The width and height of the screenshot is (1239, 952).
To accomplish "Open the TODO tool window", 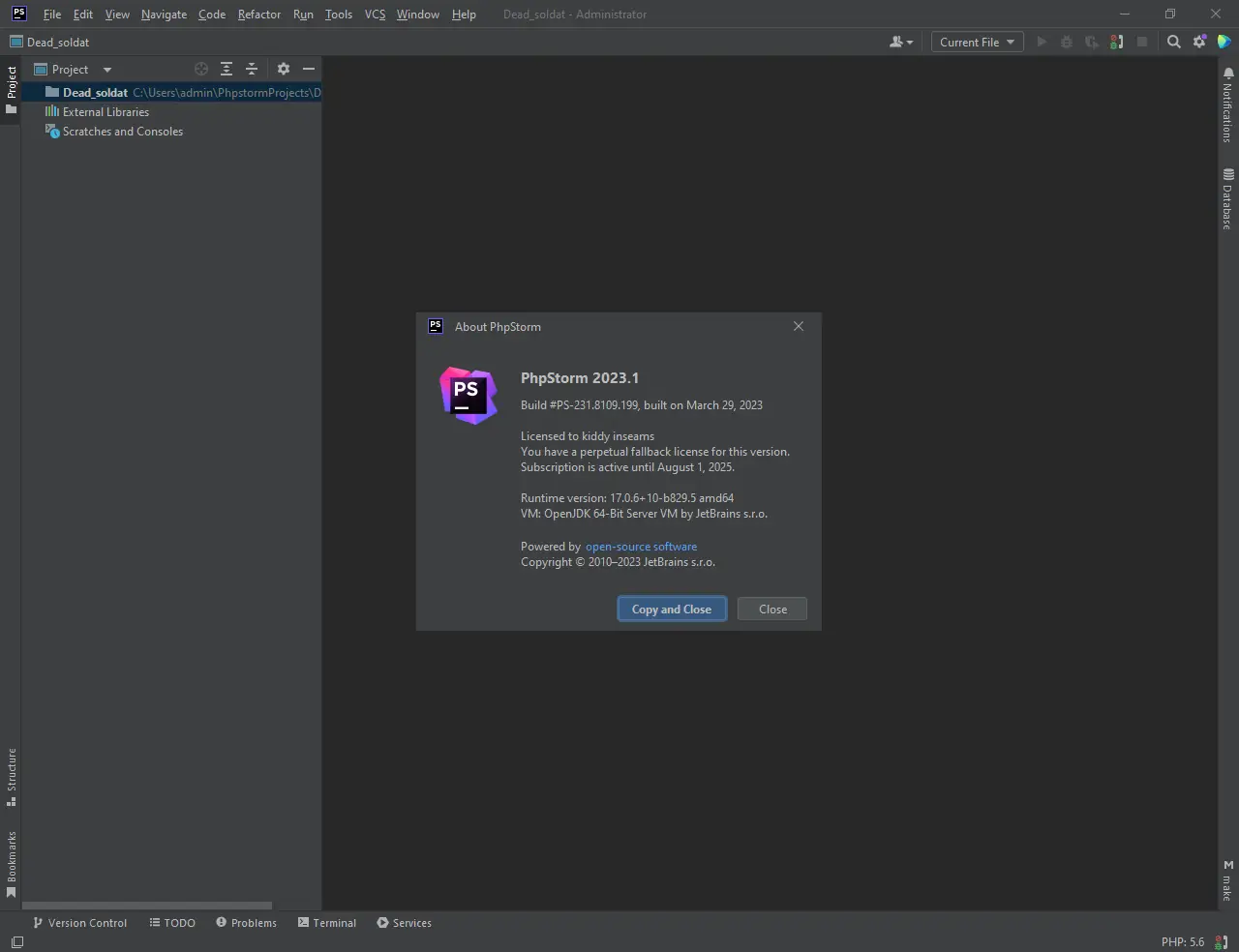I will [172, 923].
